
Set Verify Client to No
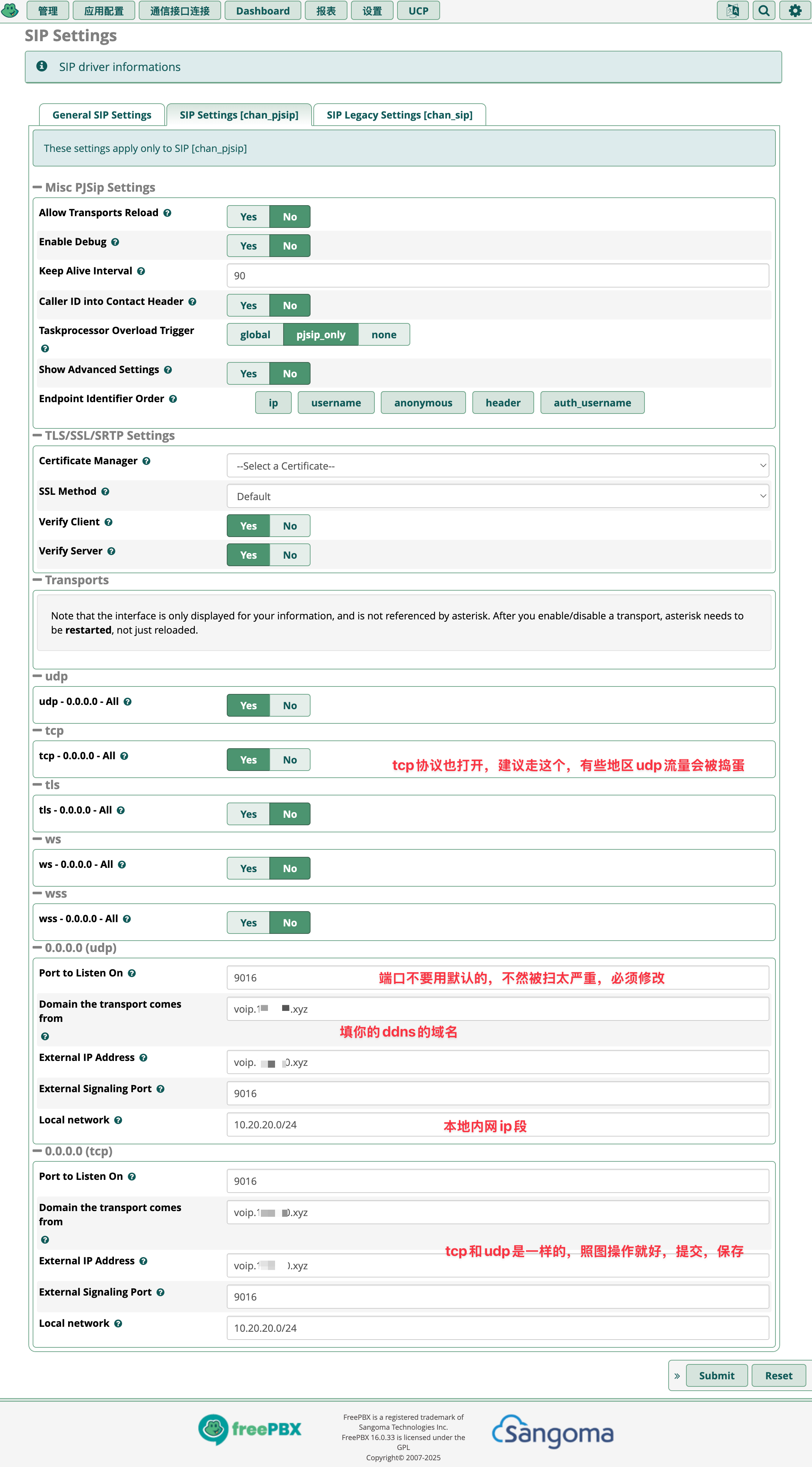[290, 526]
